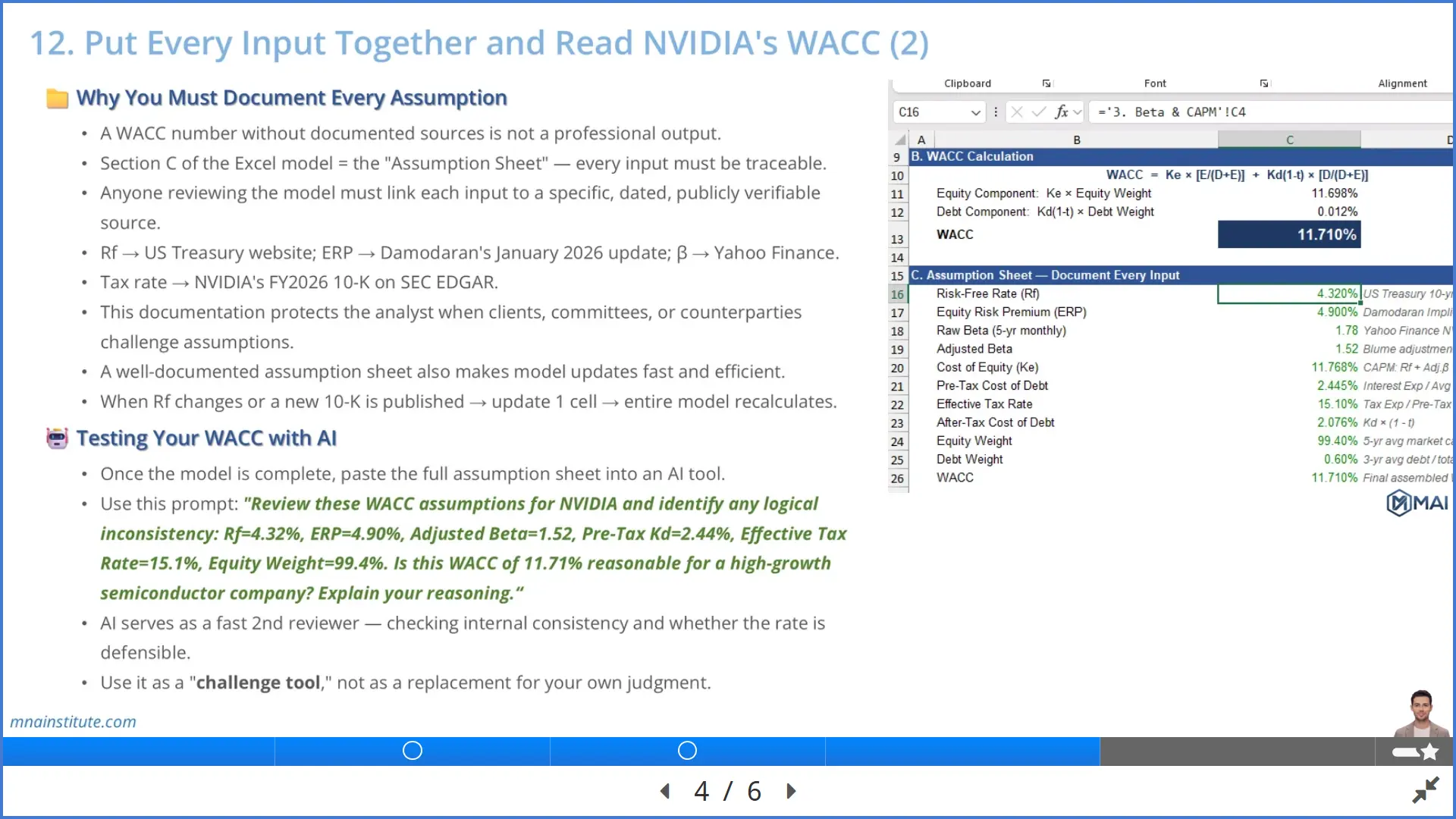The image size is (1456, 819).
Task: Click the first progress bar circle marker
Action: pyautogui.click(x=413, y=751)
